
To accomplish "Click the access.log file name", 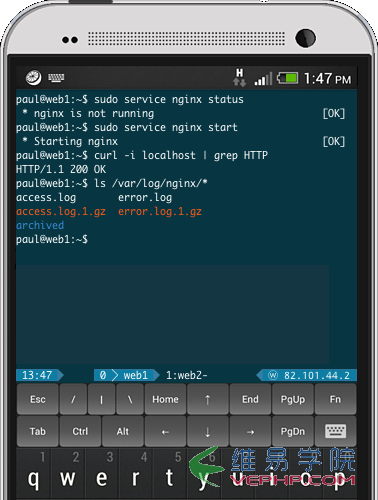I will tap(46, 198).
